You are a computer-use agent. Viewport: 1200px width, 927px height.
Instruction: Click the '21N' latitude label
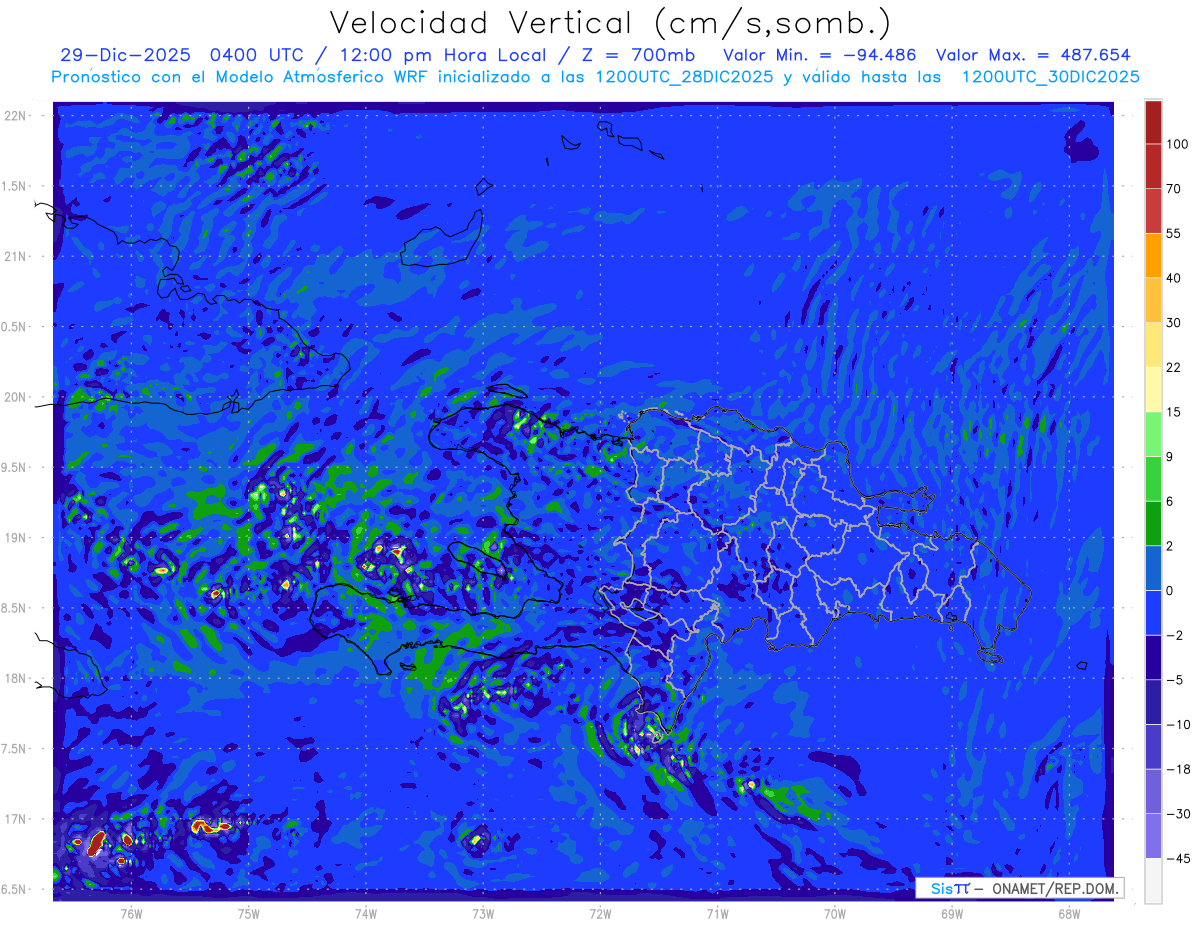[16, 257]
